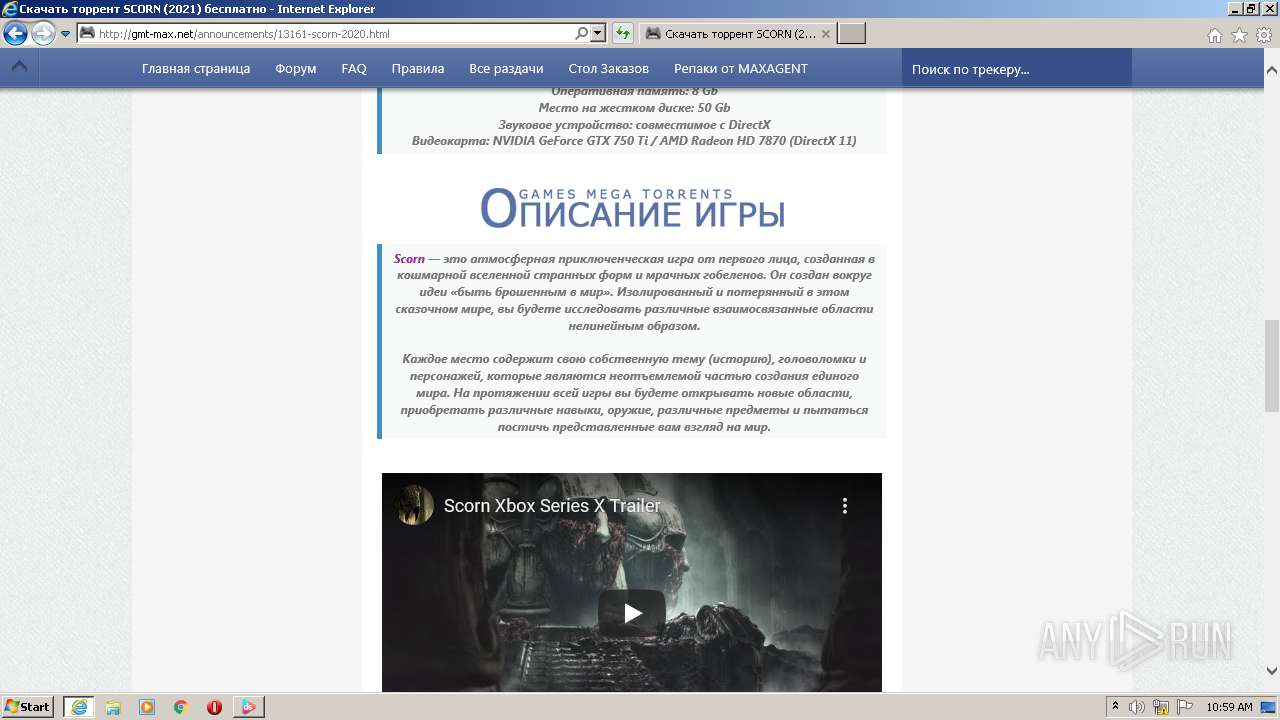Close the SCORN browser tab
The image size is (1280, 720).
826,34
